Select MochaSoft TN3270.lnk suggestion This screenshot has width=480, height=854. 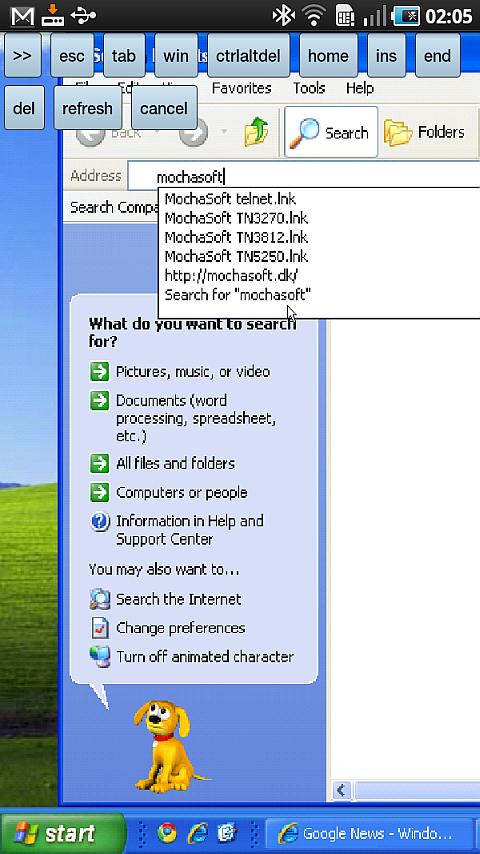236,218
